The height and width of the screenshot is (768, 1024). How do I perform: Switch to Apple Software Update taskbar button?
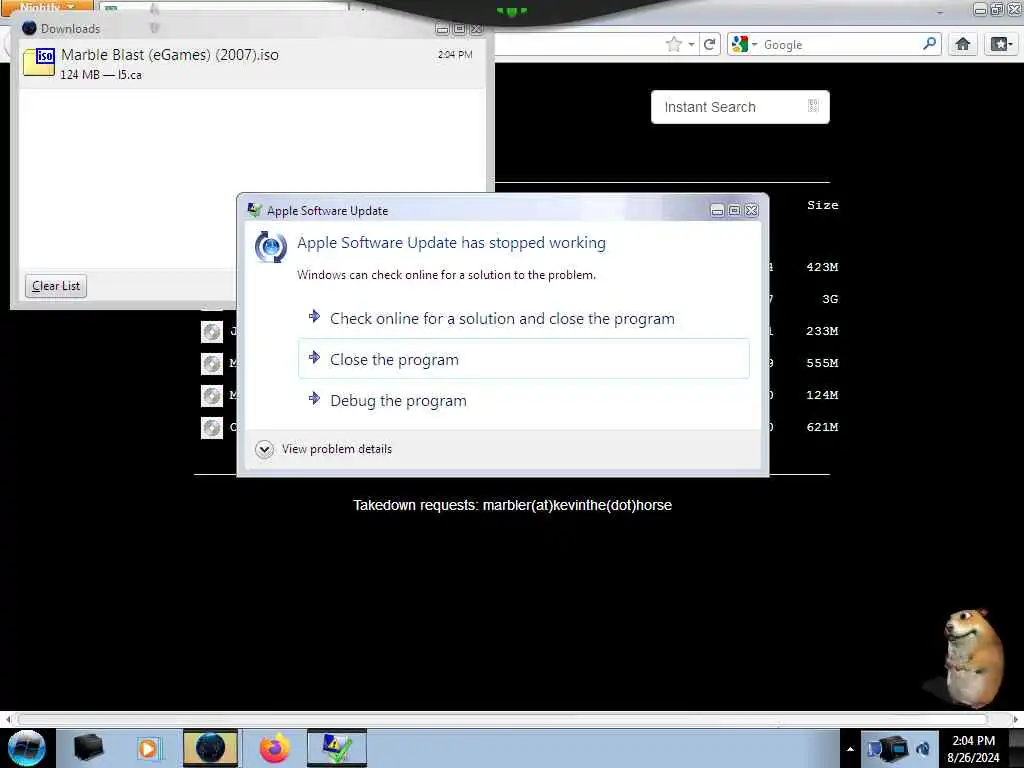tap(337, 748)
